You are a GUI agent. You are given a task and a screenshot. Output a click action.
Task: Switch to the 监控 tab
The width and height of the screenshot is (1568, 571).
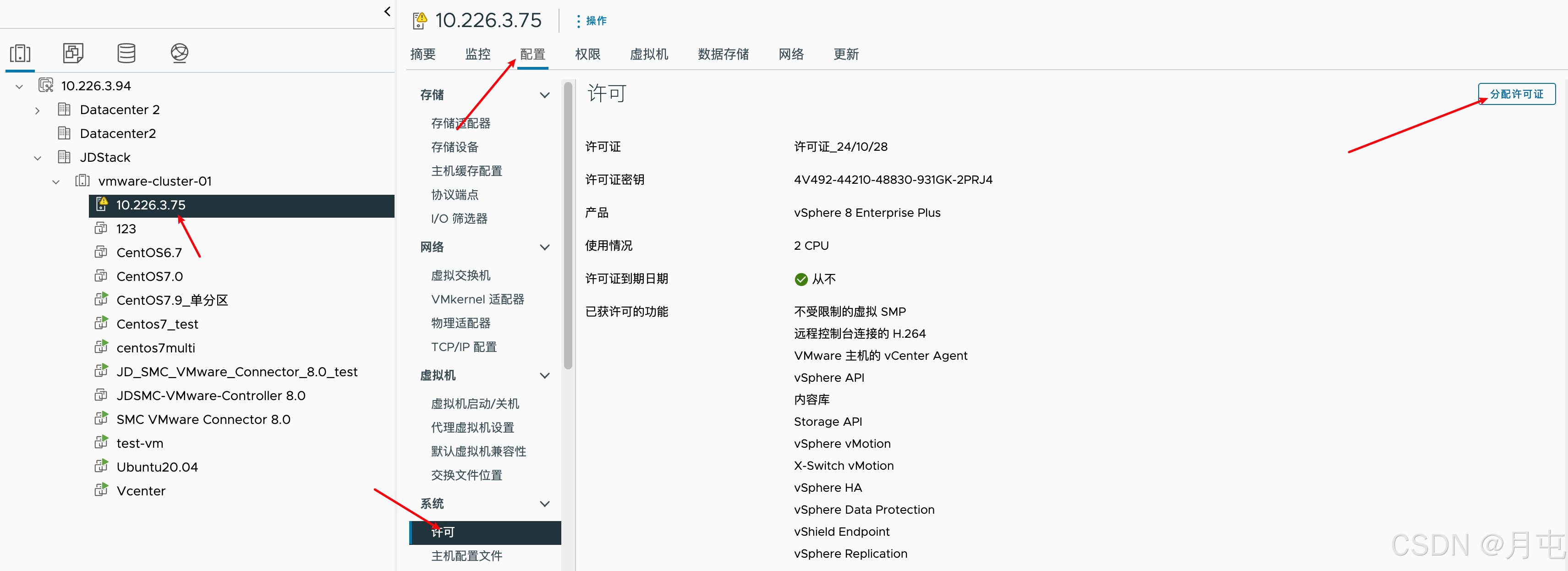tap(477, 54)
